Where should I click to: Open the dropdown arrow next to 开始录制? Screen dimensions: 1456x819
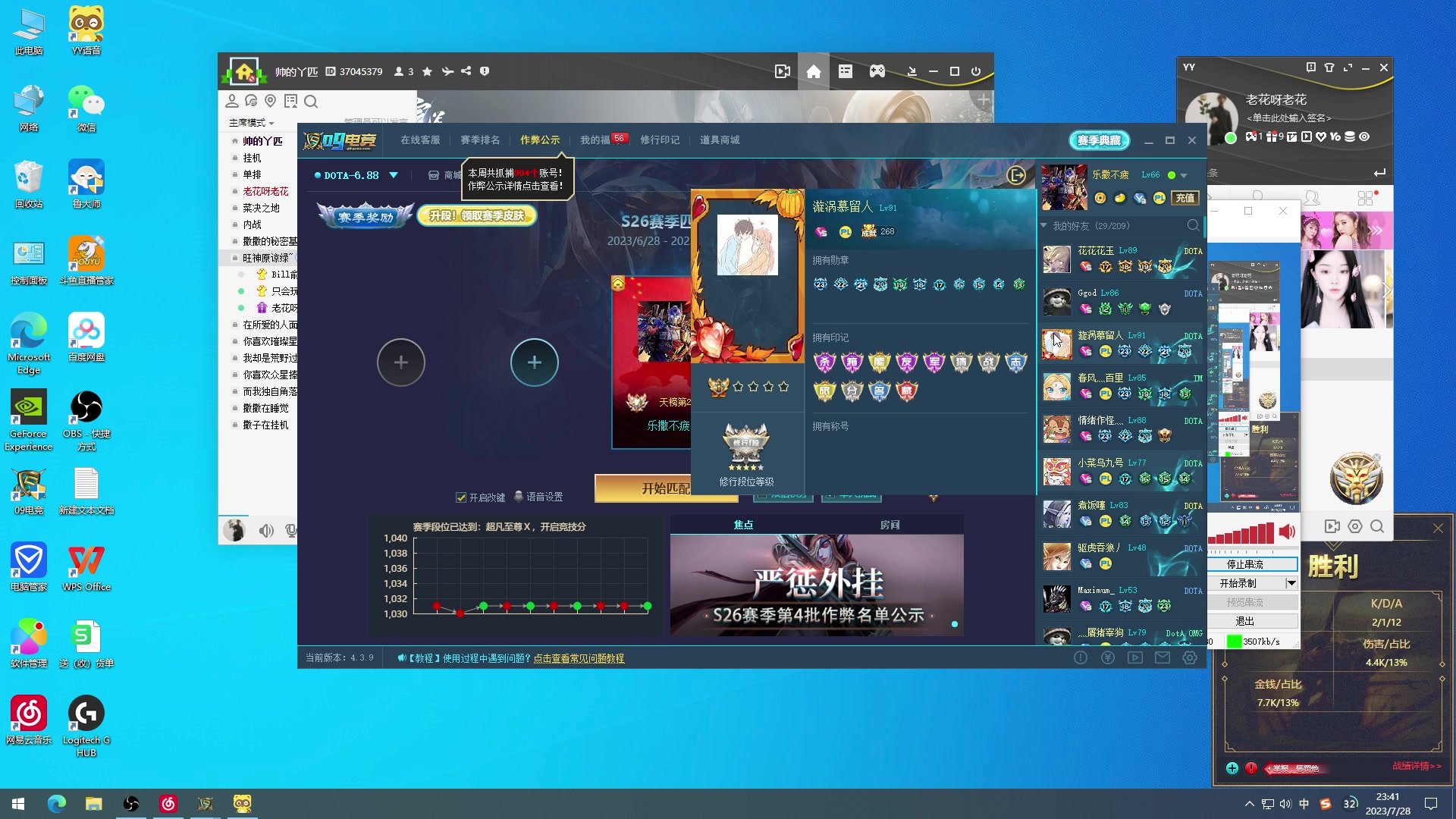click(1291, 583)
